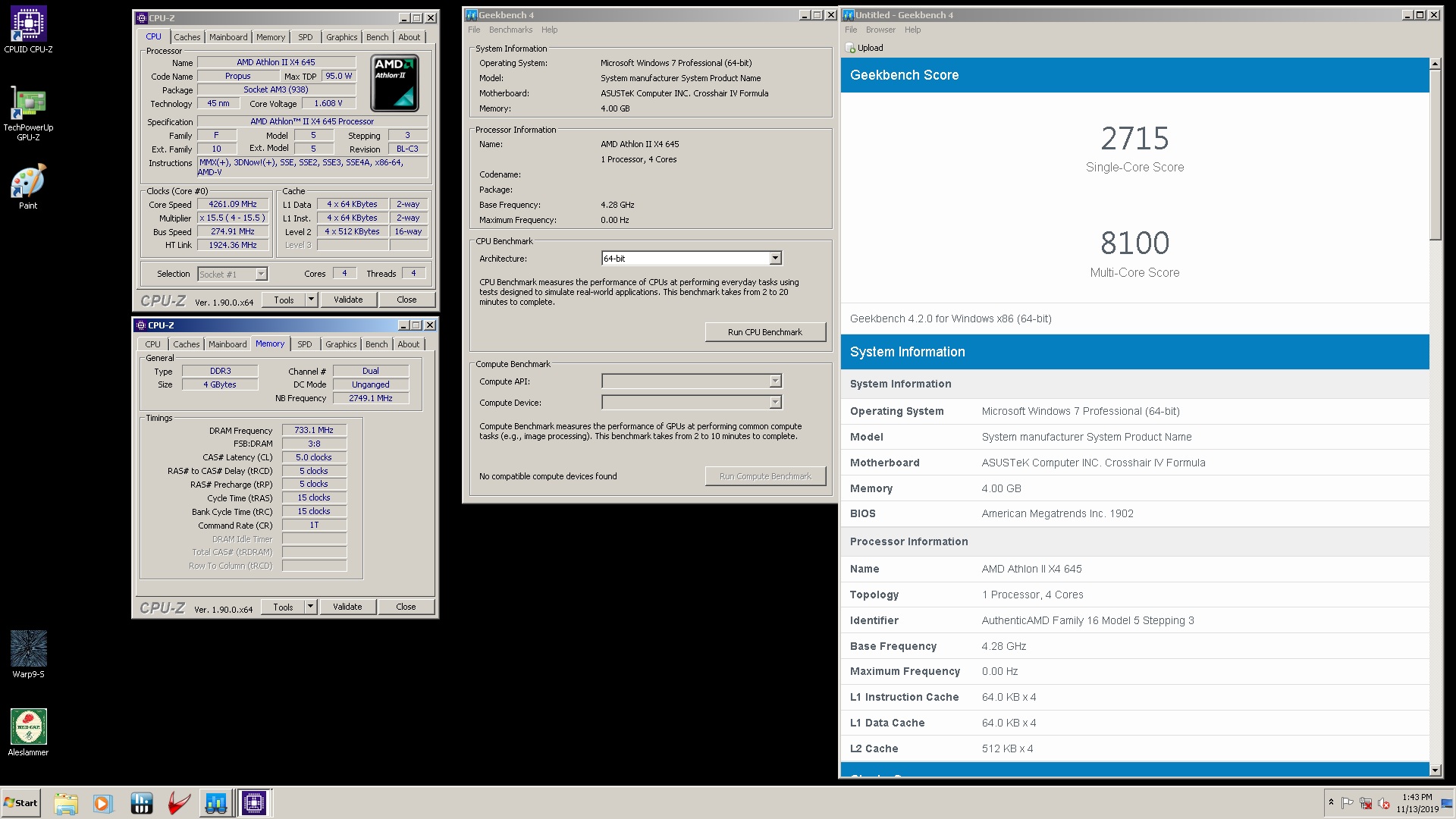Screen dimensions: 1456x819
Task: Select the Mainboard tab in the top CPU-Z window
Action: pos(228,37)
